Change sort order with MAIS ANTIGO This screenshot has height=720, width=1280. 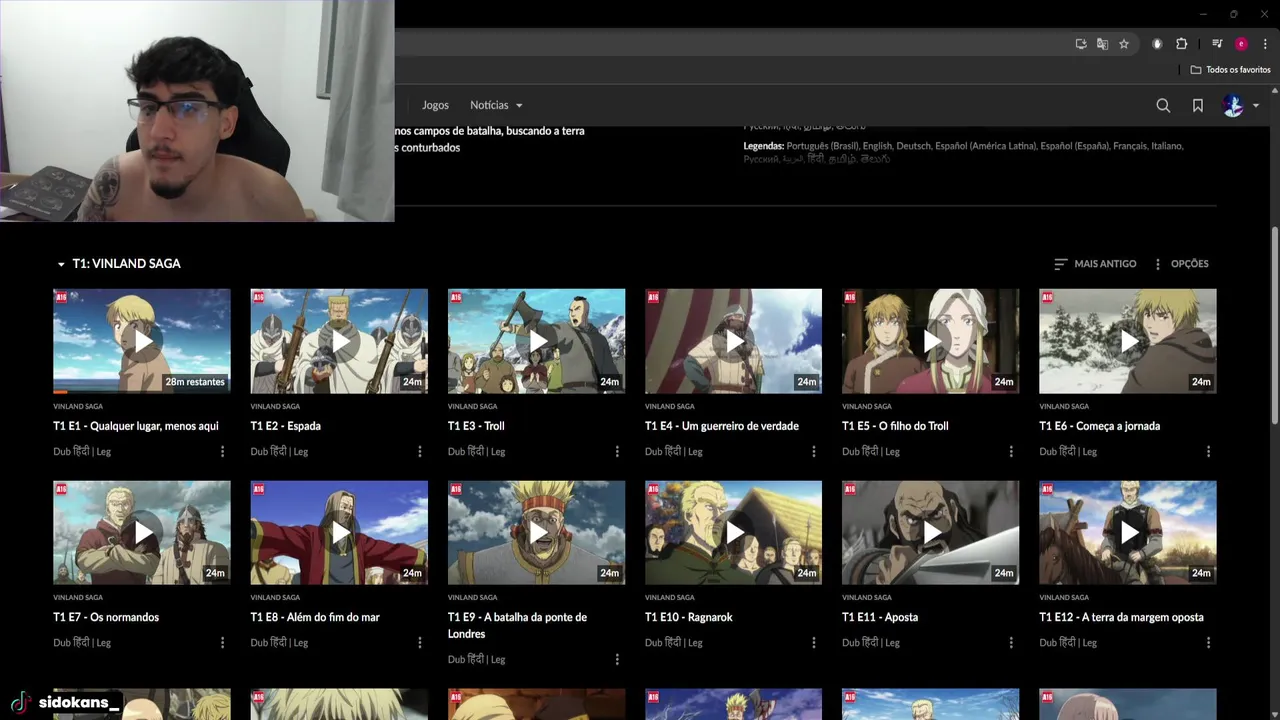[1095, 264]
